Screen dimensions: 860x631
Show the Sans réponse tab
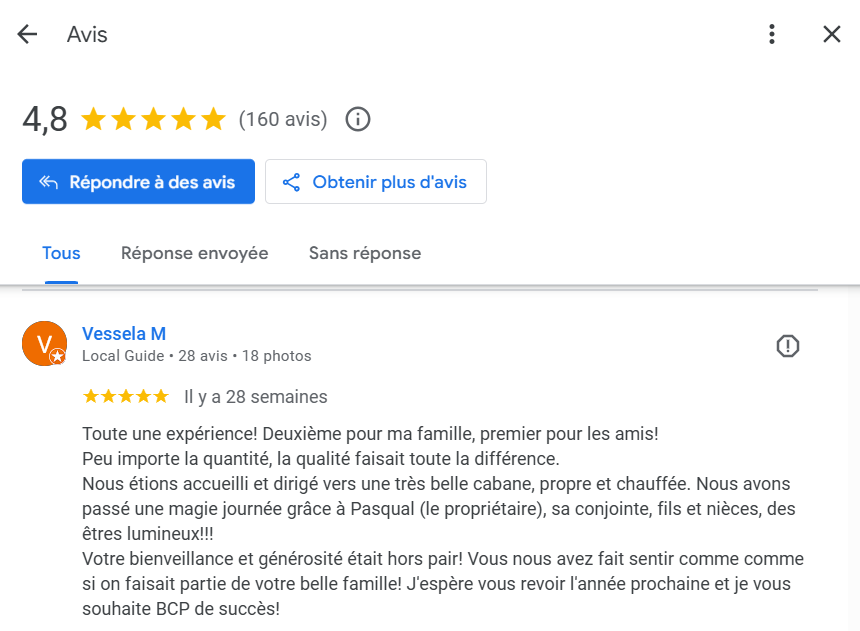point(365,253)
